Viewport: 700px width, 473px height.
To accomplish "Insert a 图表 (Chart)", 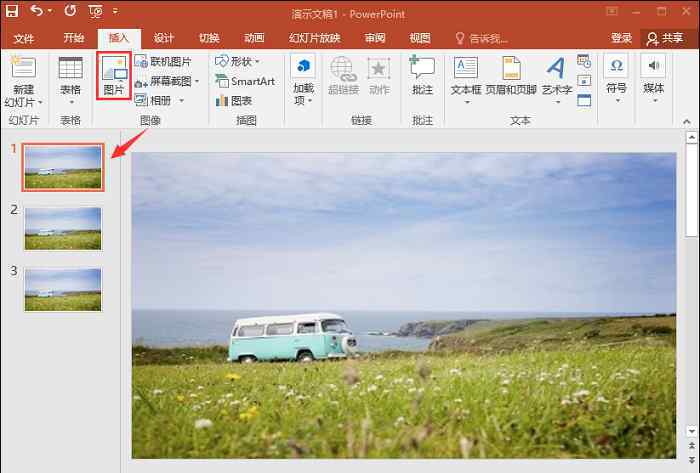I will [x=234, y=101].
